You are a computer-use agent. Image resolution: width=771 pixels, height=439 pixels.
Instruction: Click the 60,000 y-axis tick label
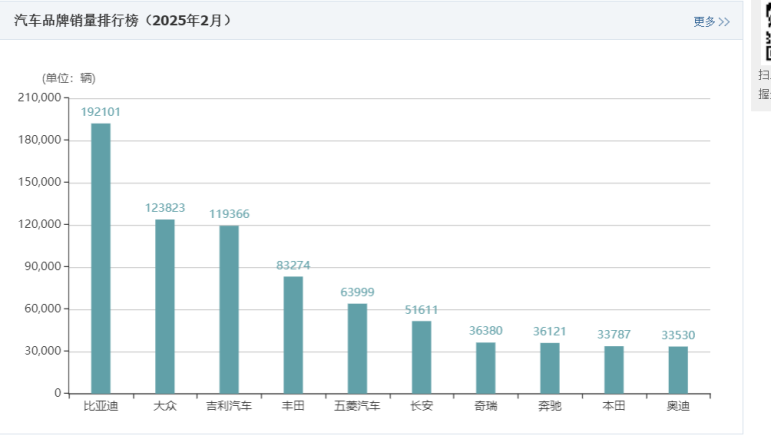click(43, 309)
